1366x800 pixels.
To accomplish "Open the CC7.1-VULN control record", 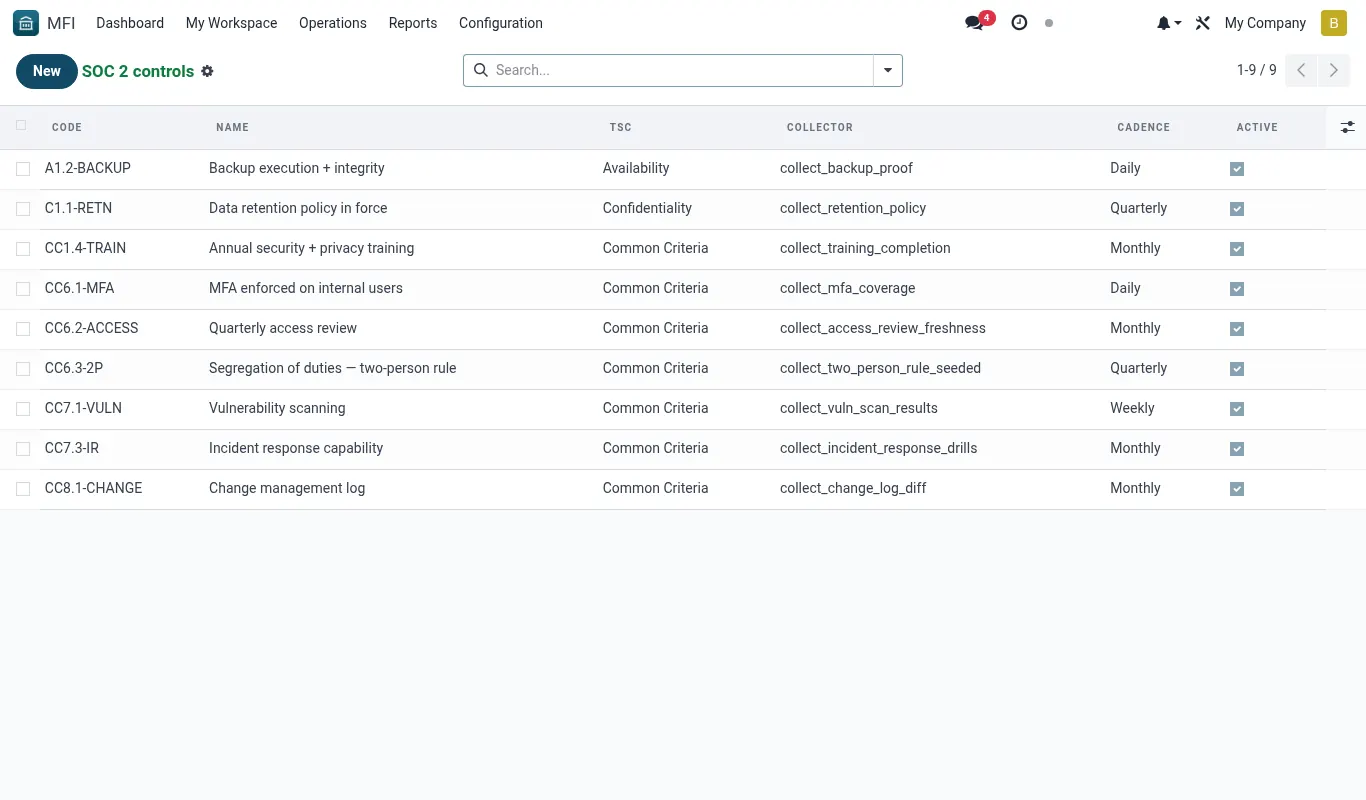I will [x=83, y=408].
